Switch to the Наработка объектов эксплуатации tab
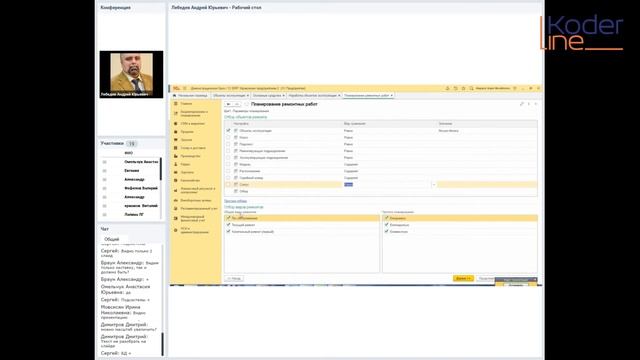This screenshot has width=640, height=360. [313, 96]
